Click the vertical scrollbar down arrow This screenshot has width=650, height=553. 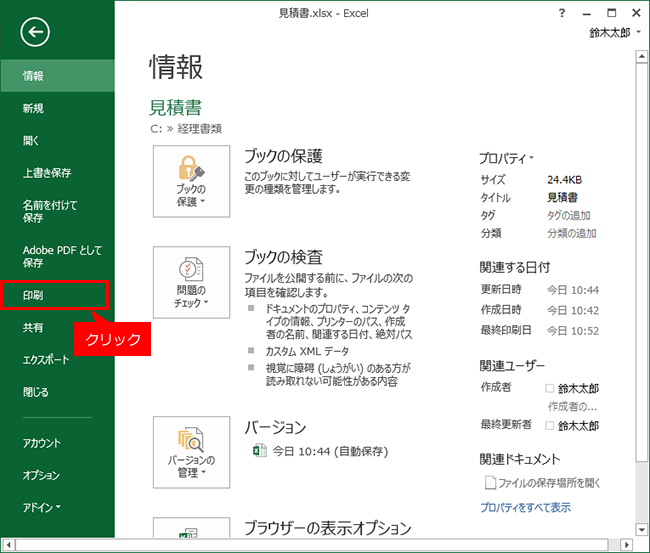(642, 530)
